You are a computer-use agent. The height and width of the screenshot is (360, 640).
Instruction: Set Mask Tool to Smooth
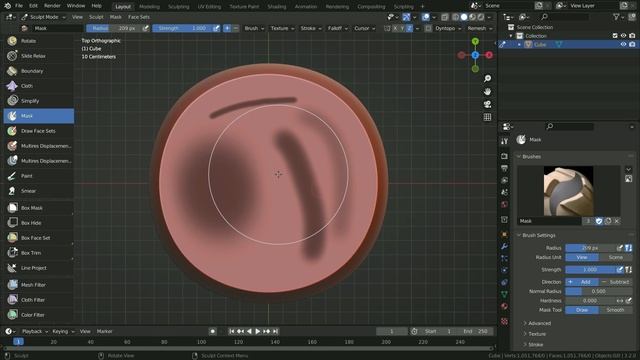[x=616, y=310]
